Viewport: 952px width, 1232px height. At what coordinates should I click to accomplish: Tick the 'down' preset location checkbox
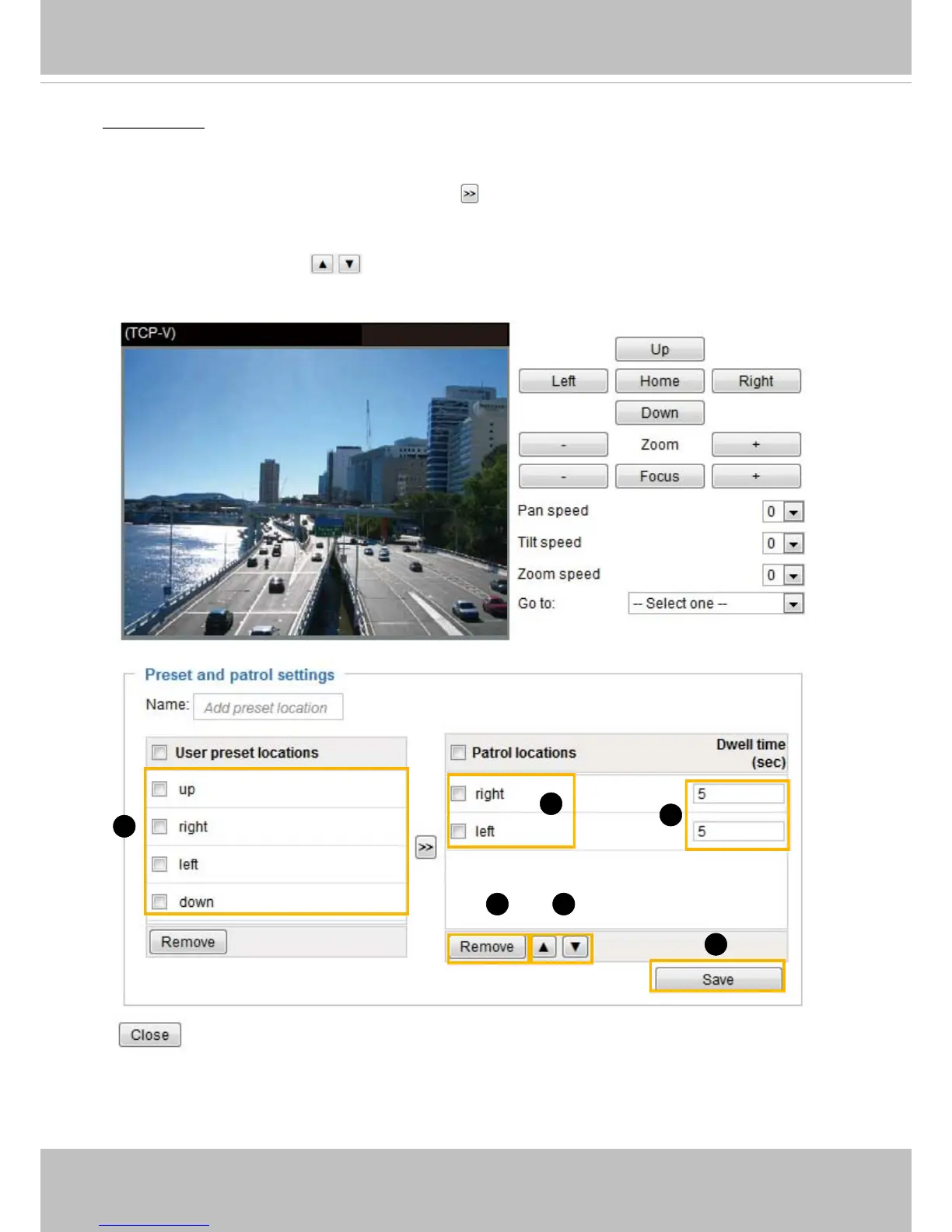[x=159, y=901]
